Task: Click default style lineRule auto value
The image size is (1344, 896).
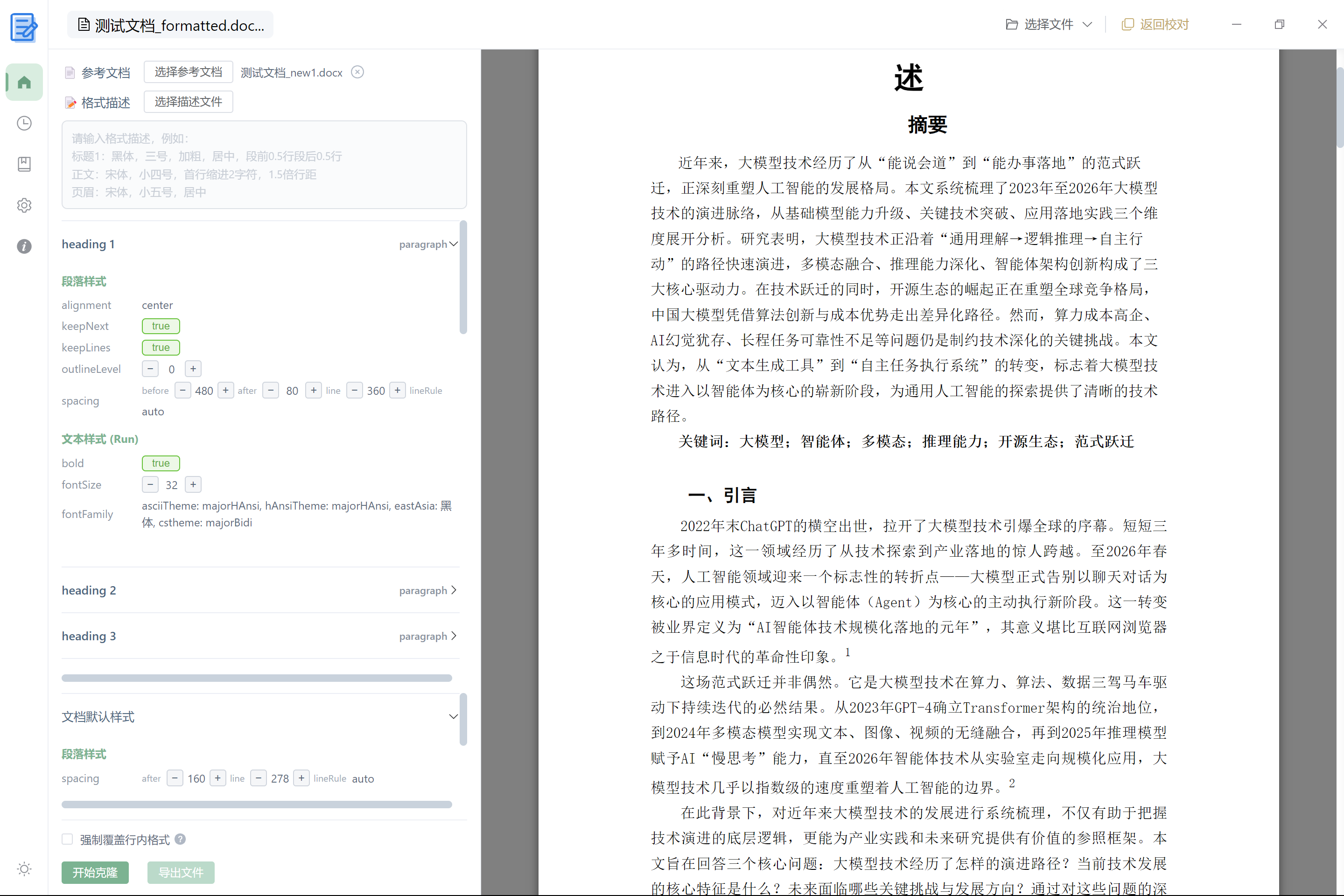Action: (363, 778)
